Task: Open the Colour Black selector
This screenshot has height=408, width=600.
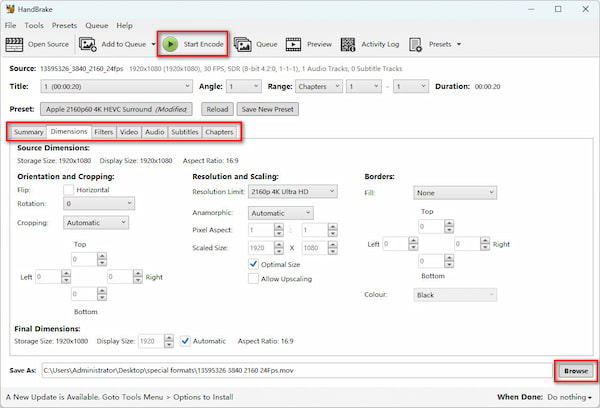Action: [455, 295]
